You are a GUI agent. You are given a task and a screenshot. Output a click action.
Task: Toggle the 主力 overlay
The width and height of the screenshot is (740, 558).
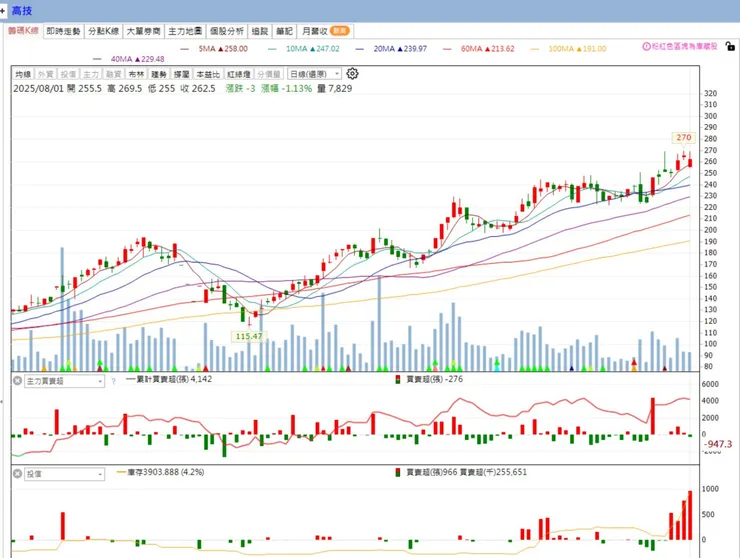click(91, 74)
